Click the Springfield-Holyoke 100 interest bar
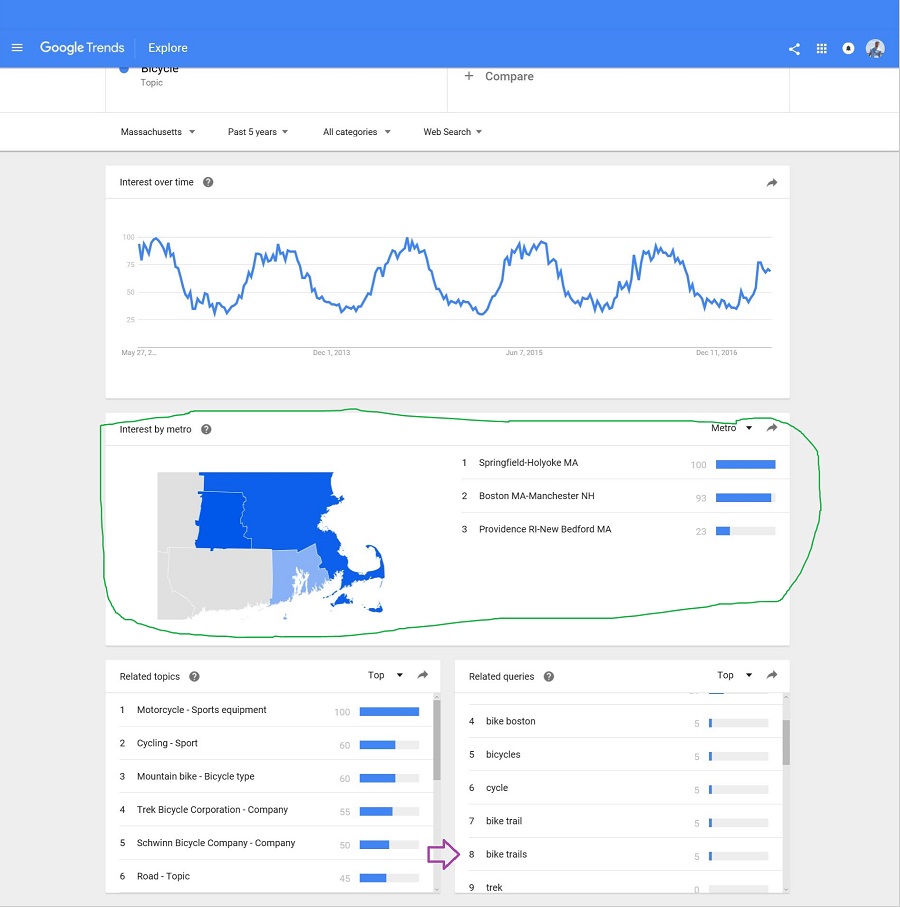This screenshot has width=900, height=907. click(746, 464)
